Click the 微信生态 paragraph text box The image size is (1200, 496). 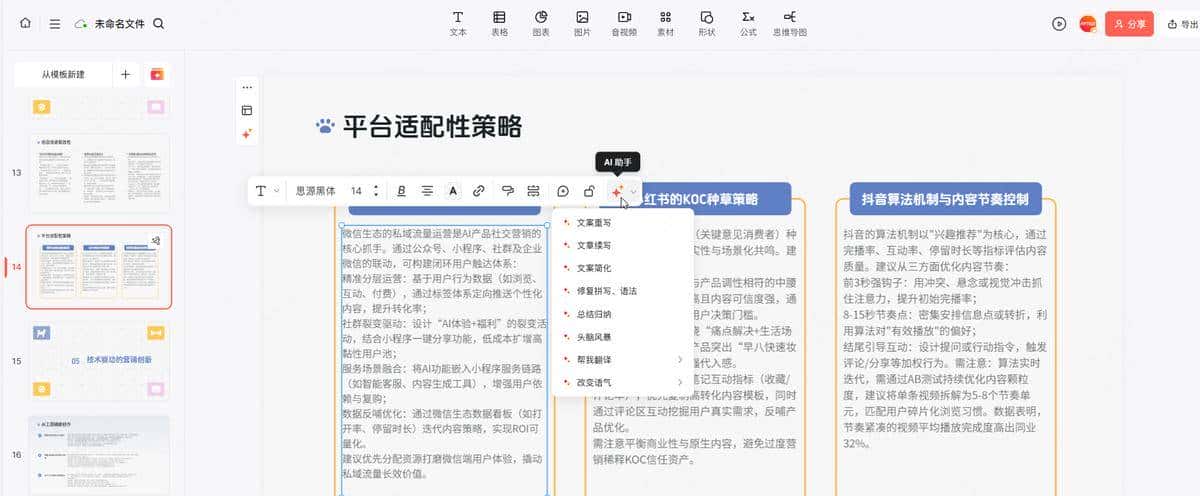(444, 353)
